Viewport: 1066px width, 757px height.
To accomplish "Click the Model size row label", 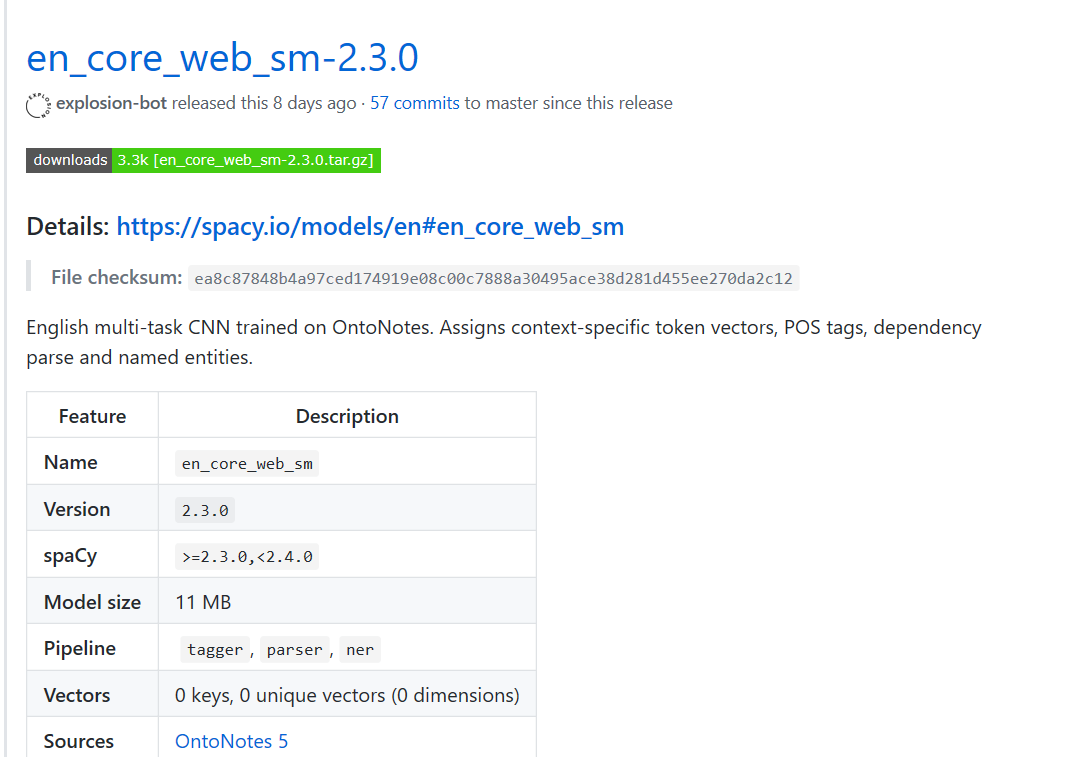I will coord(92,603).
